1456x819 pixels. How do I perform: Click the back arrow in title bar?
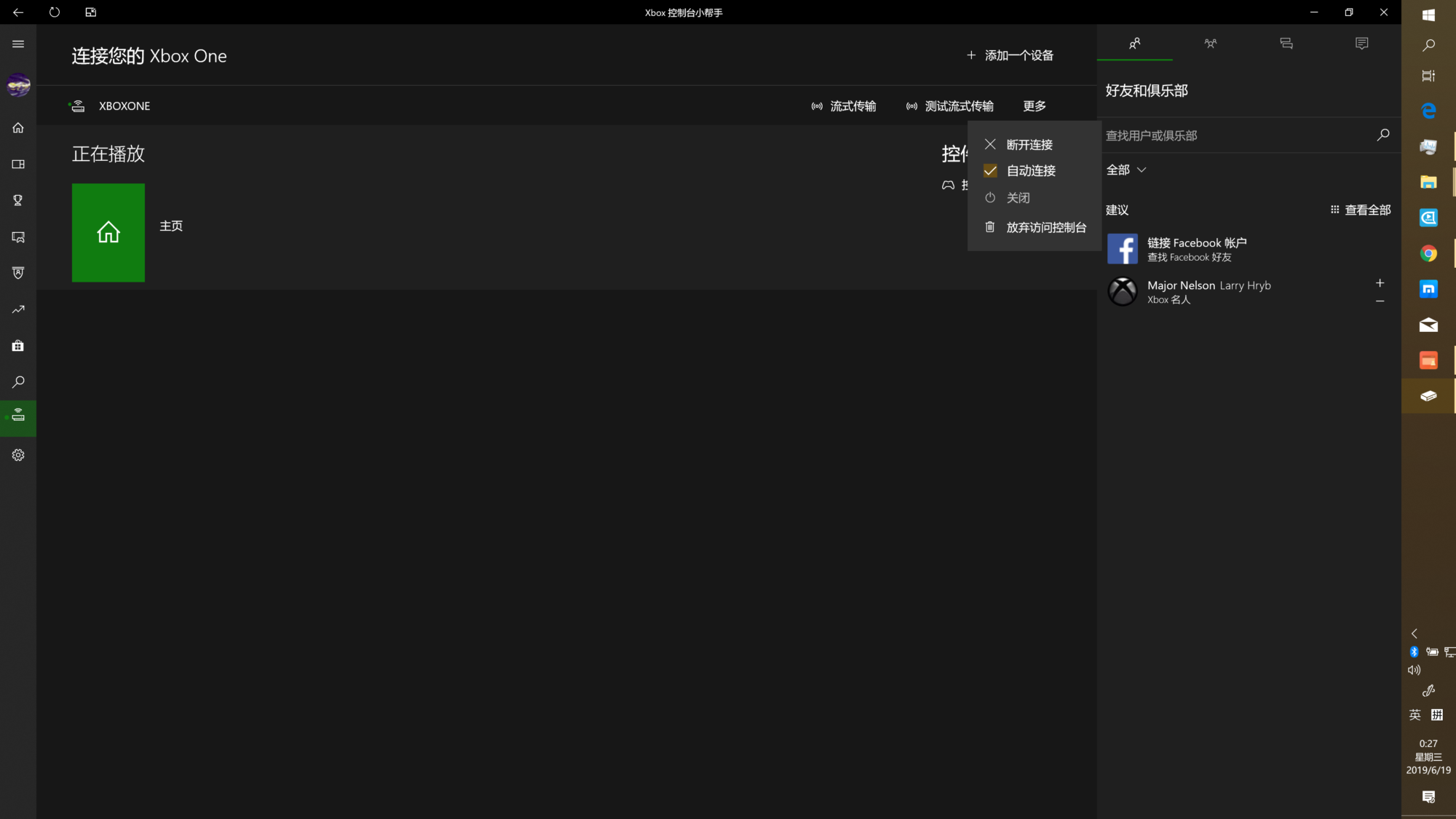click(x=18, y=12)
